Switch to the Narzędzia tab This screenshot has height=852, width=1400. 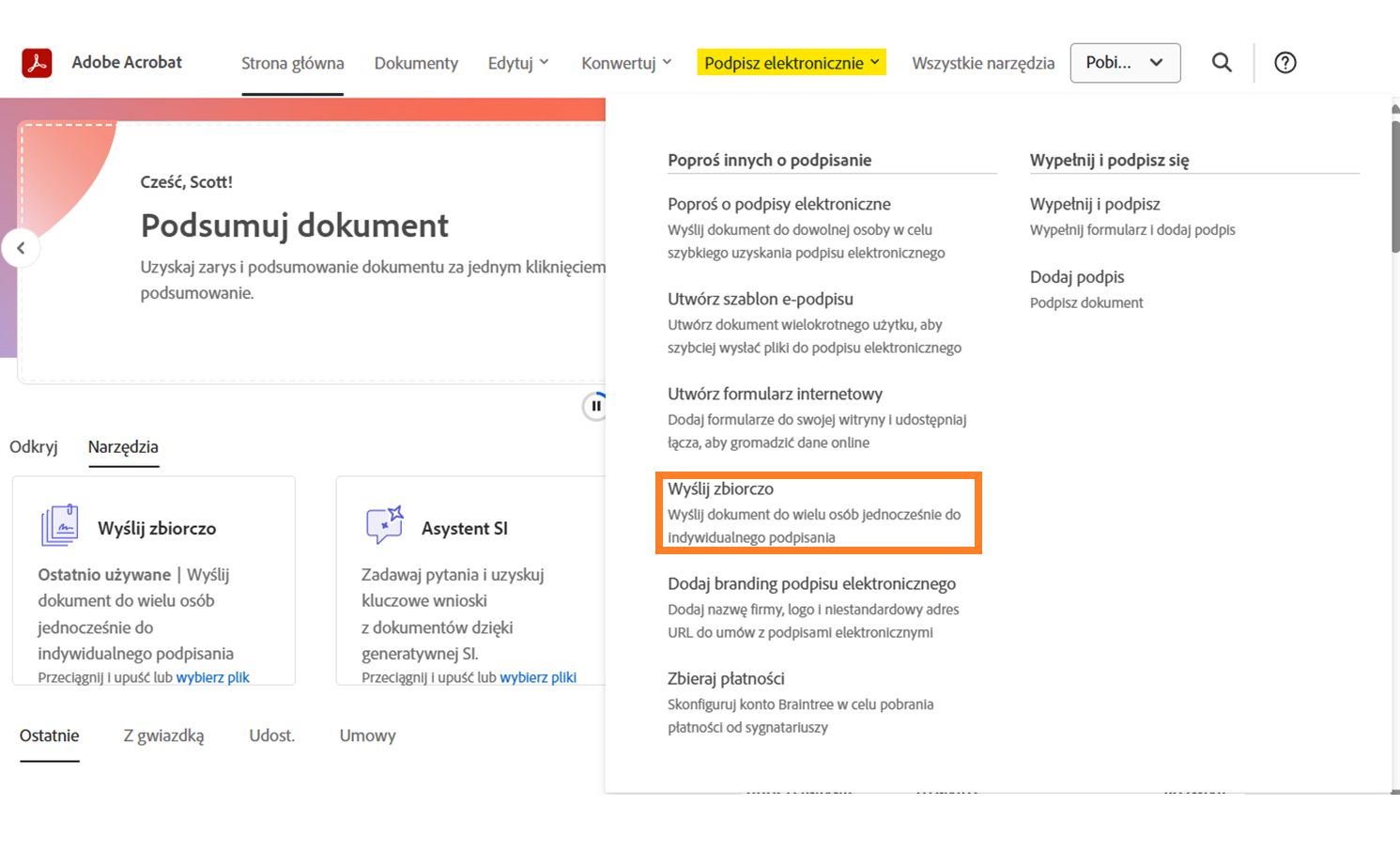pyautogui.click(x=123, y=447)
